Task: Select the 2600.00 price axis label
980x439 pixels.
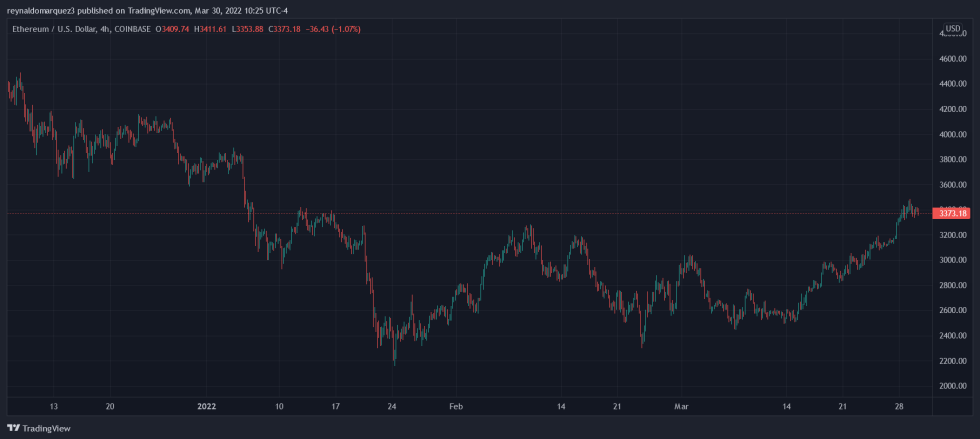Action: 953,311
